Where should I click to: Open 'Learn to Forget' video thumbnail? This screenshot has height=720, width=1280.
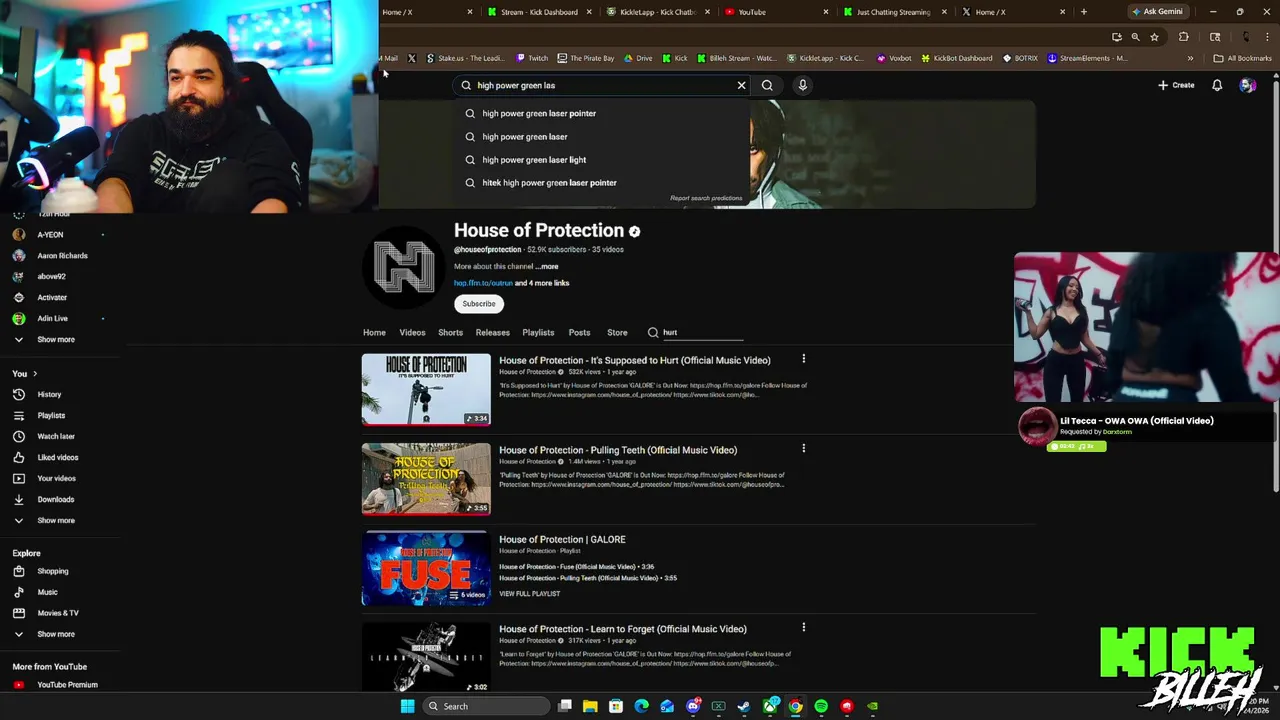point(426,657)
